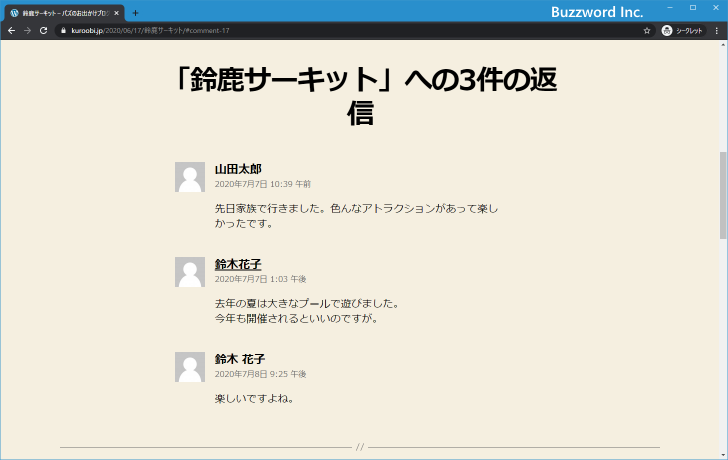This screenshot has width=728, height=460.
Task: Click the 山田太郎 commenter name
Action: (238, 169)
